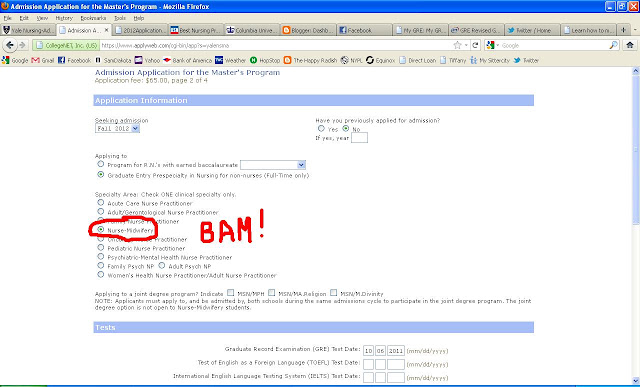Select Adult Psych NP radio button

162,265
